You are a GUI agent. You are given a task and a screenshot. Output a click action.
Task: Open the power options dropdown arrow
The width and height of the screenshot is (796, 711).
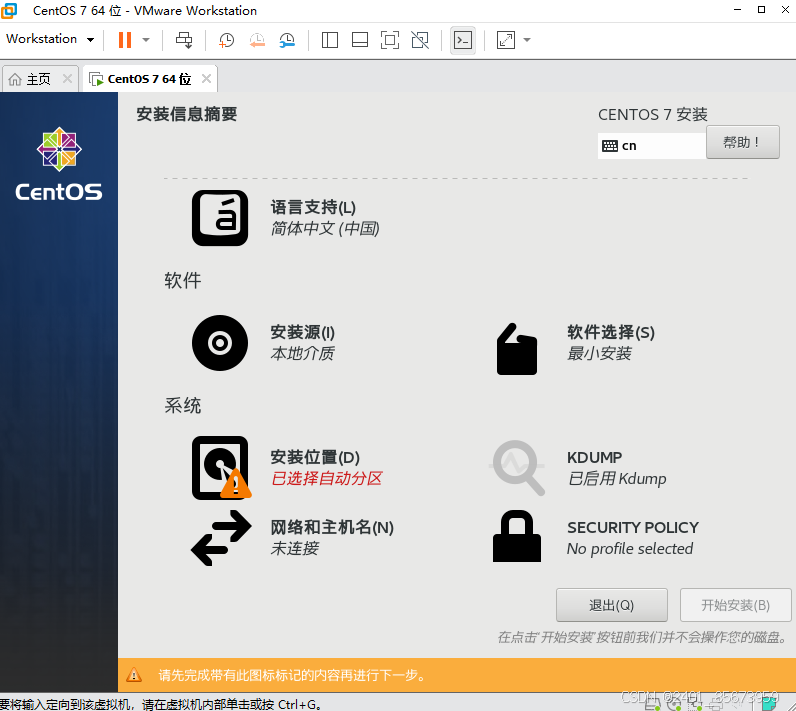click(x=146, y=40)
